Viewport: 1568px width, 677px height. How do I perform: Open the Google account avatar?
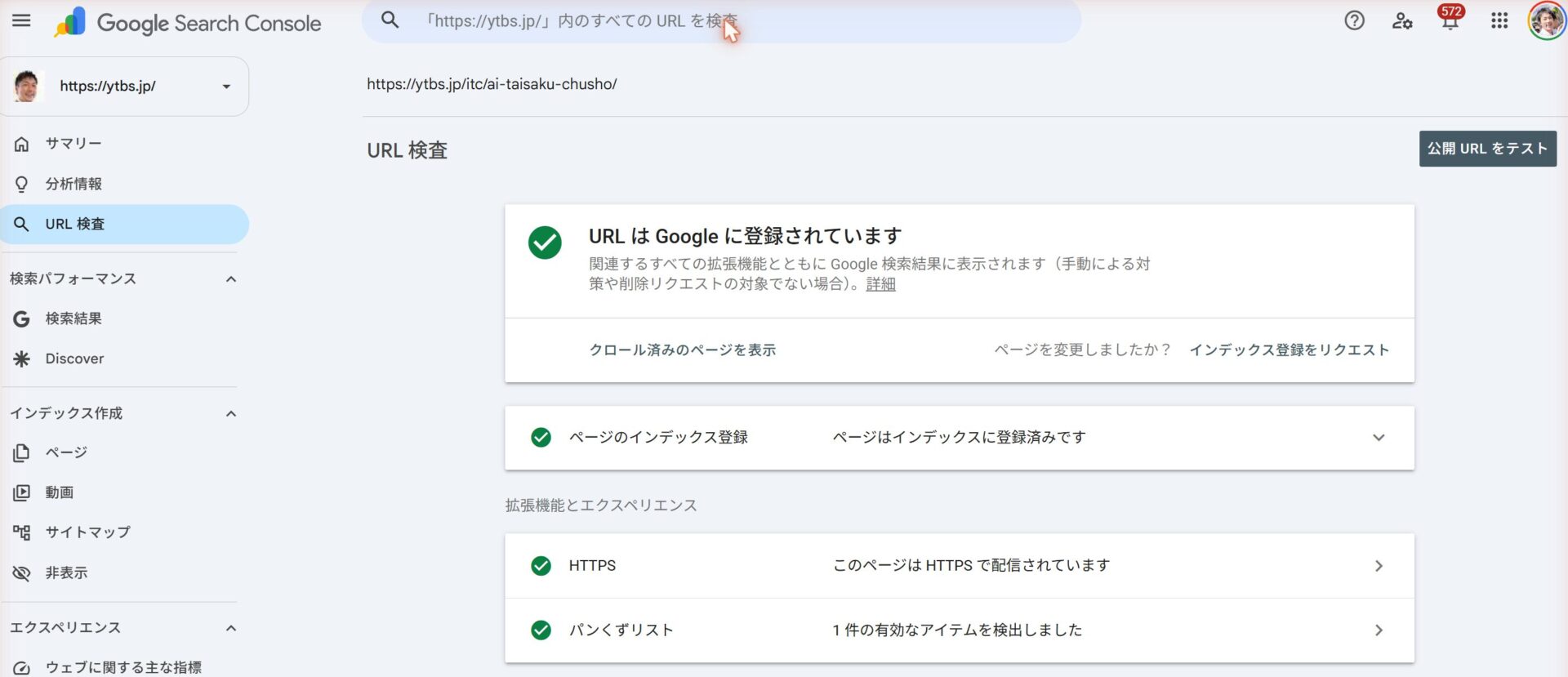point(1546,20)
